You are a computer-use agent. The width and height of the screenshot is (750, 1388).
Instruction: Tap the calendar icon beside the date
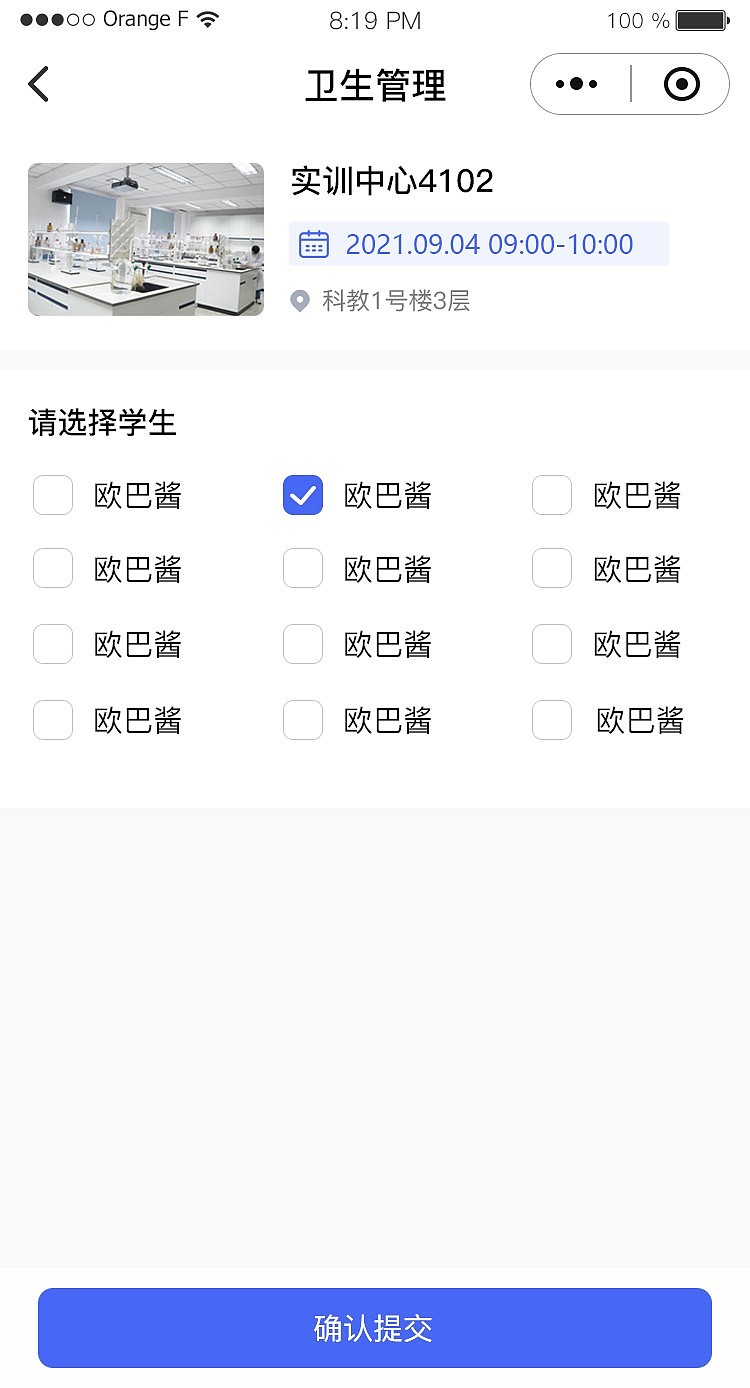(x=314, y=244)
